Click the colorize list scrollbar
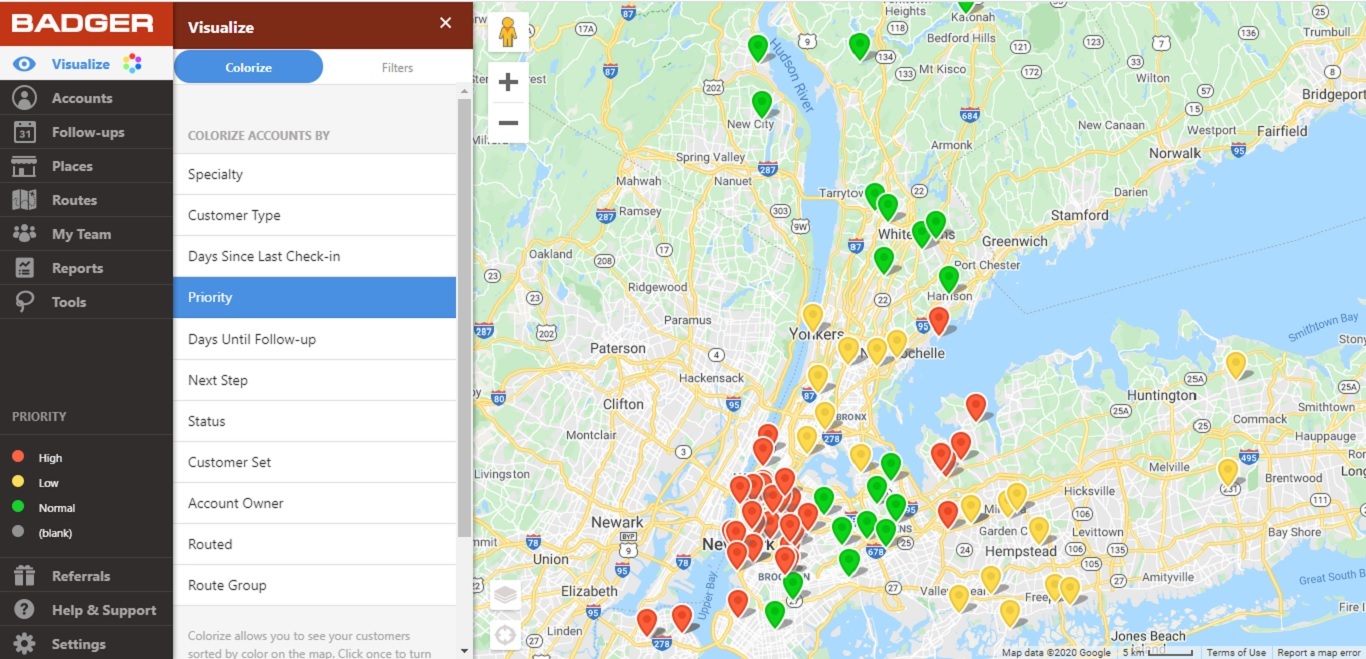Viewport: 1366px width, 659px height. pyautogui.click(x=464, y=300)
